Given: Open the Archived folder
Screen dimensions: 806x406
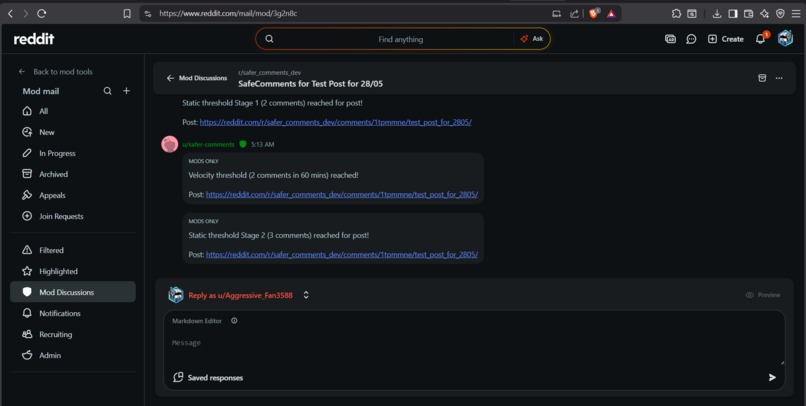Looking at the screenshot, I should point(73,174).
